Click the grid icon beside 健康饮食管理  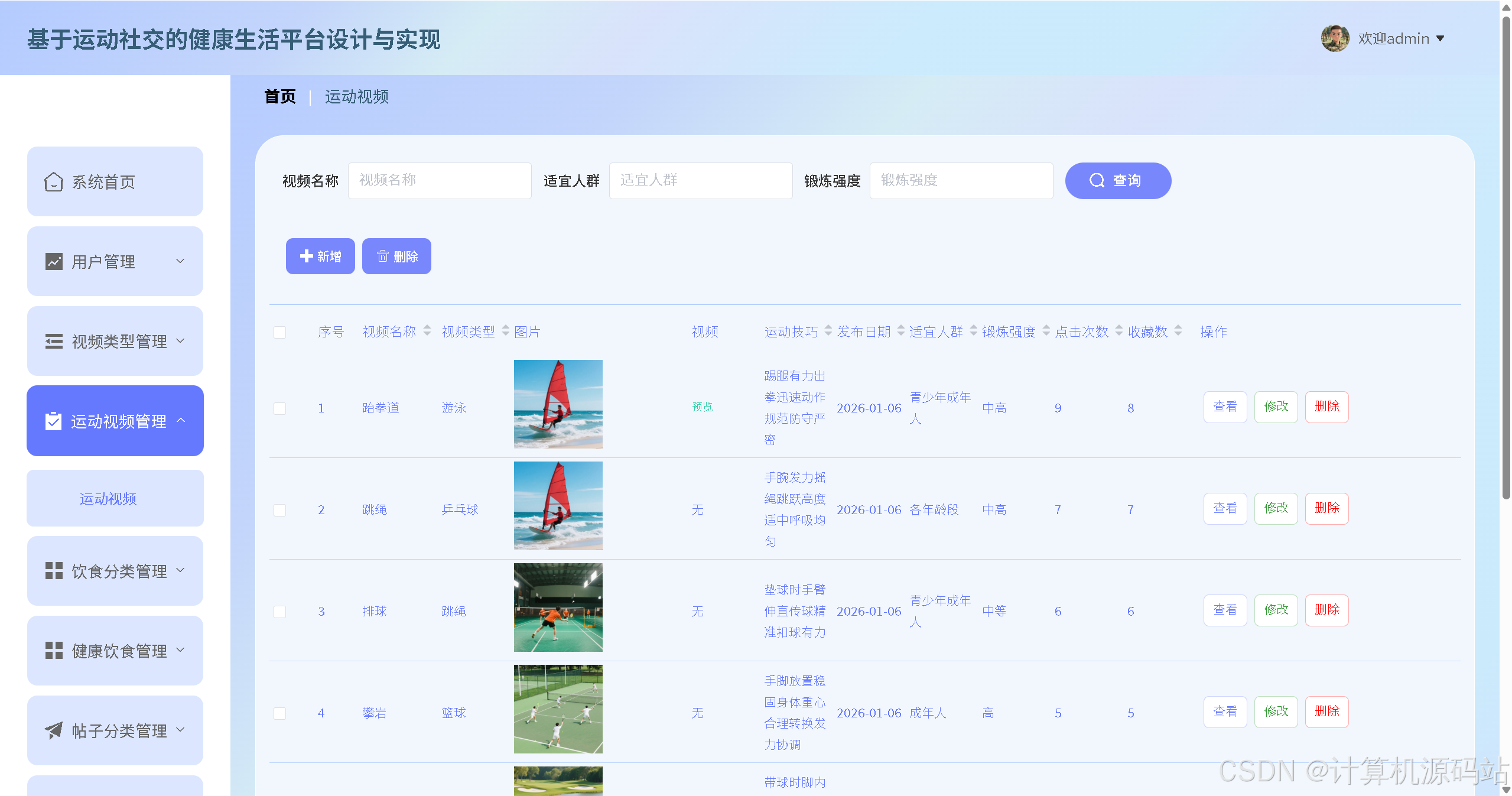click(x=54, y=651)
